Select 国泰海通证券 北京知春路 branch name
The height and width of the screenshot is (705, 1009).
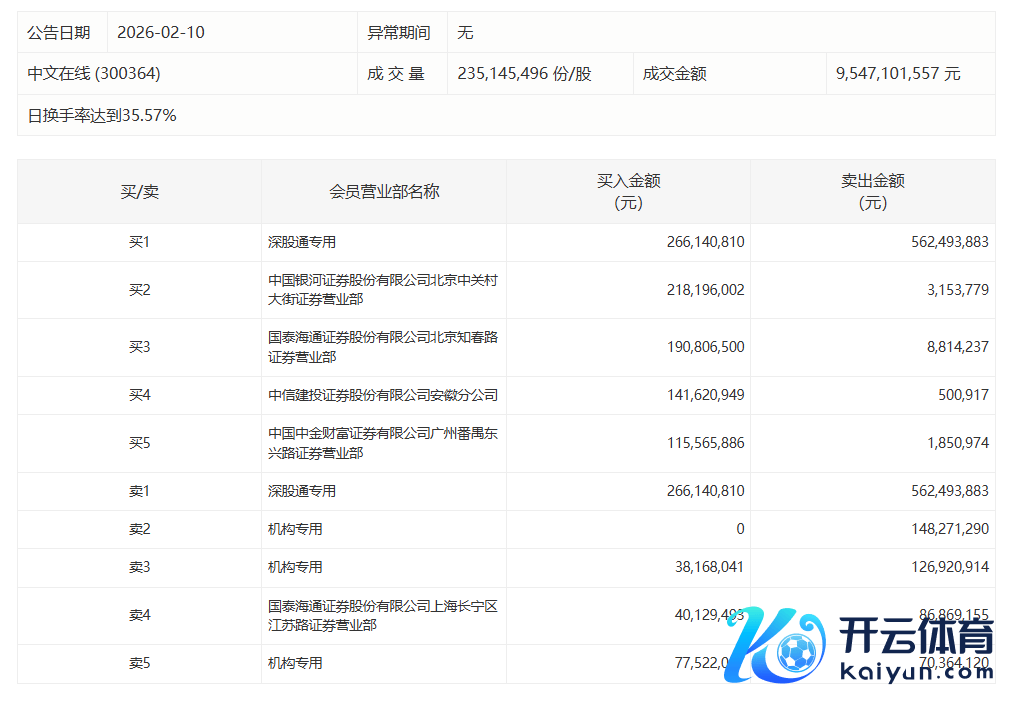pos(382,347)
